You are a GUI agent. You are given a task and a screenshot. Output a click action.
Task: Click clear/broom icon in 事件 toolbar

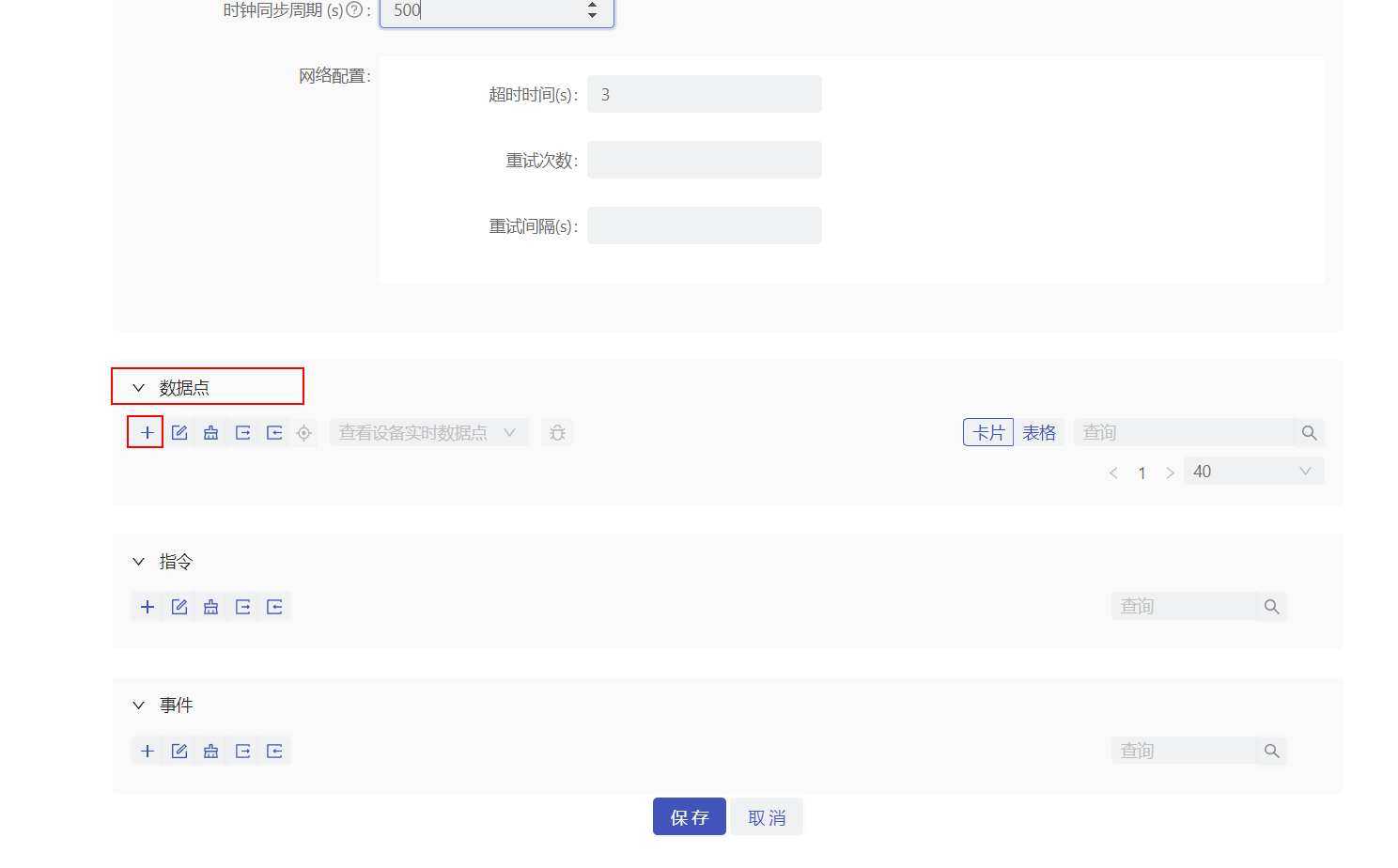click(x=210, y=751)
